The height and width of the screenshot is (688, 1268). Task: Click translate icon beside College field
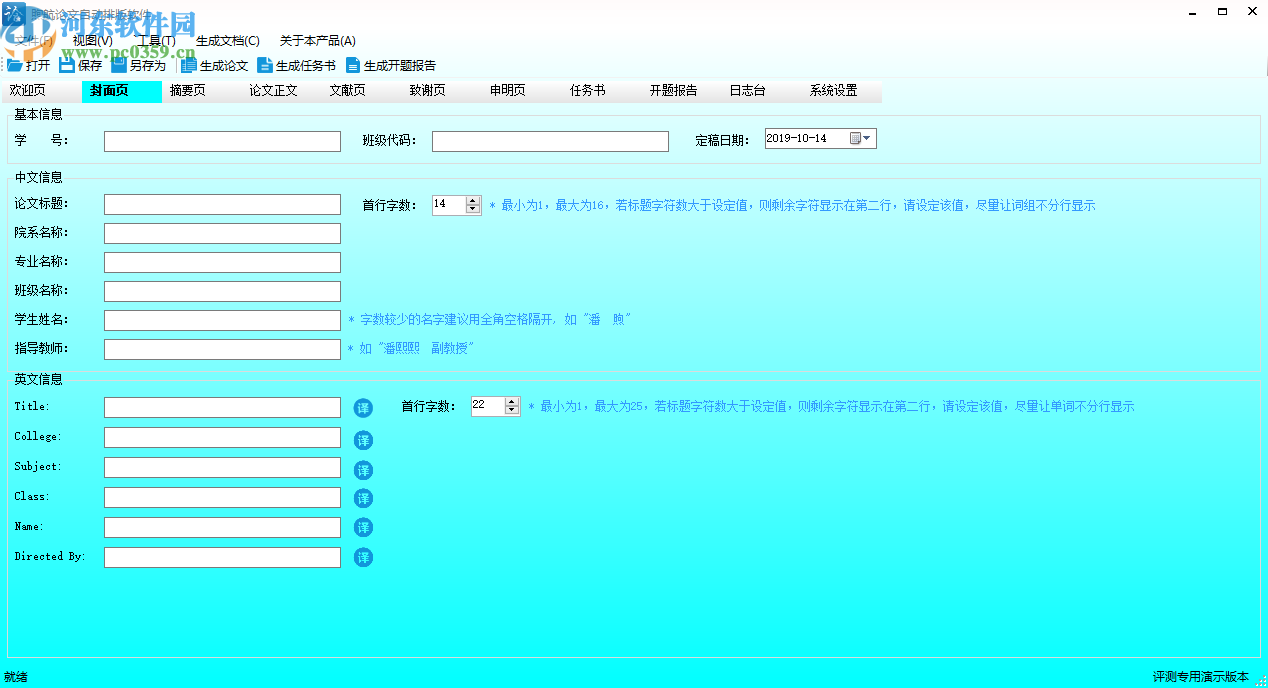tap(363, 440)
